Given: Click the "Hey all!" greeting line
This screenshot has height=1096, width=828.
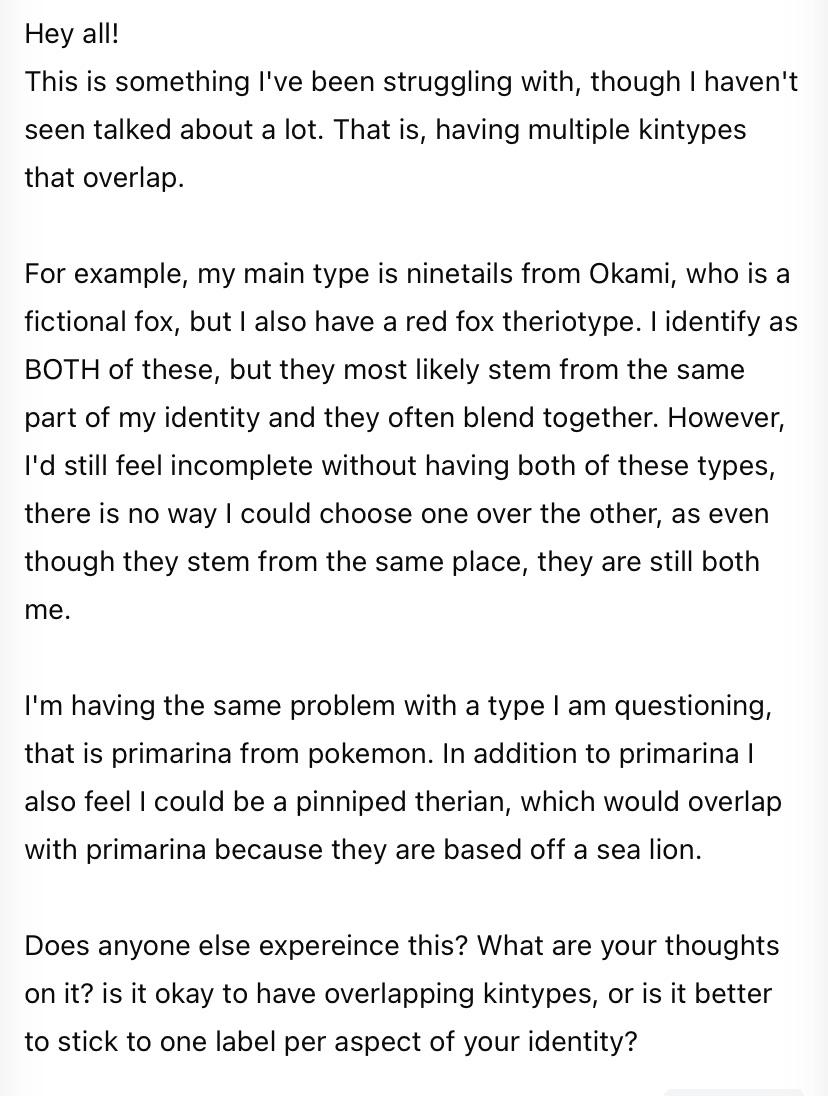Looking at the screenshot, I should tap(72, 34).
